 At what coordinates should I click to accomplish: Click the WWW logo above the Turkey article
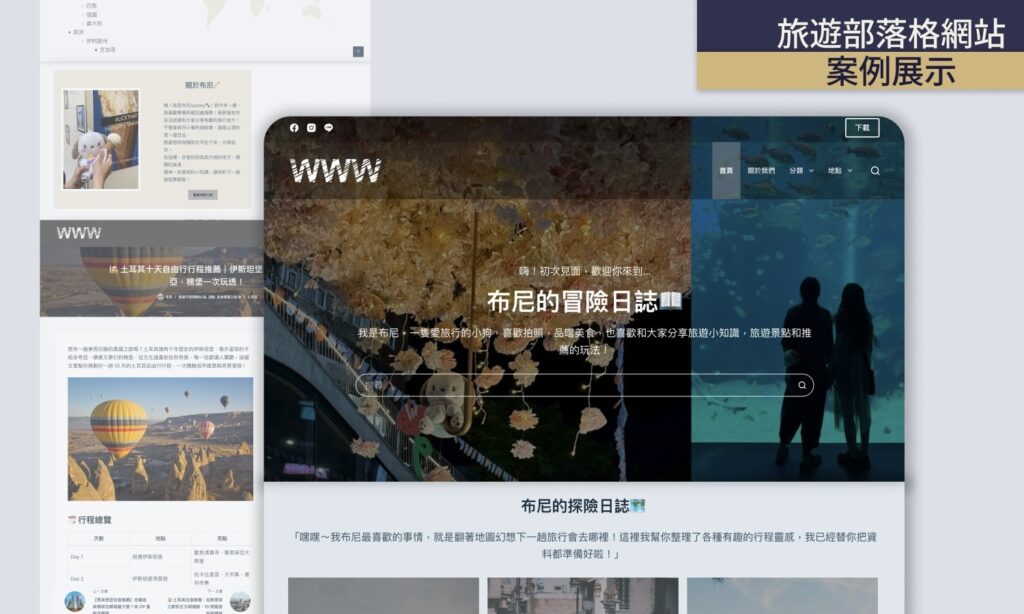tap(78, 233)
